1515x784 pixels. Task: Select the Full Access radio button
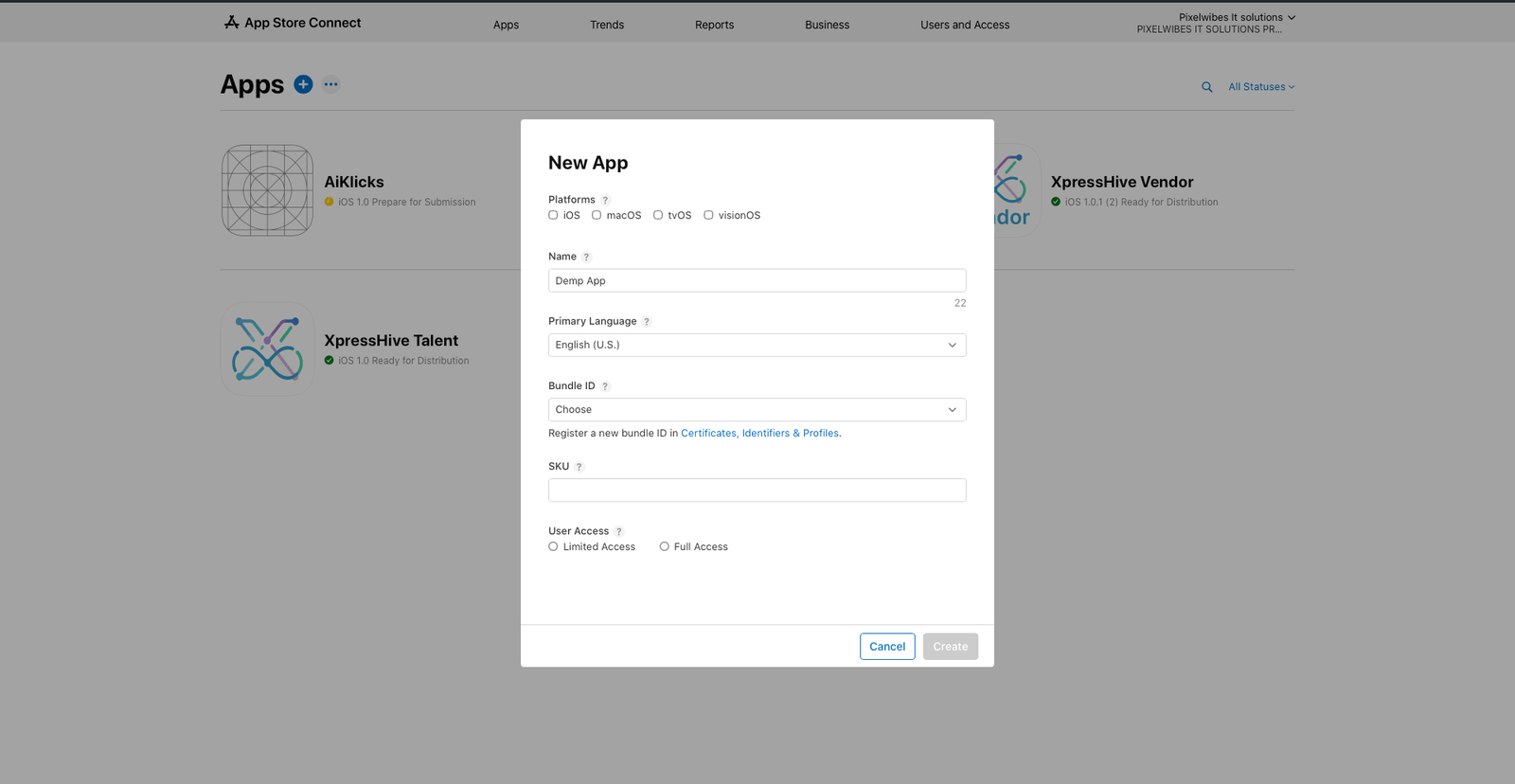(x=665, y=546)
